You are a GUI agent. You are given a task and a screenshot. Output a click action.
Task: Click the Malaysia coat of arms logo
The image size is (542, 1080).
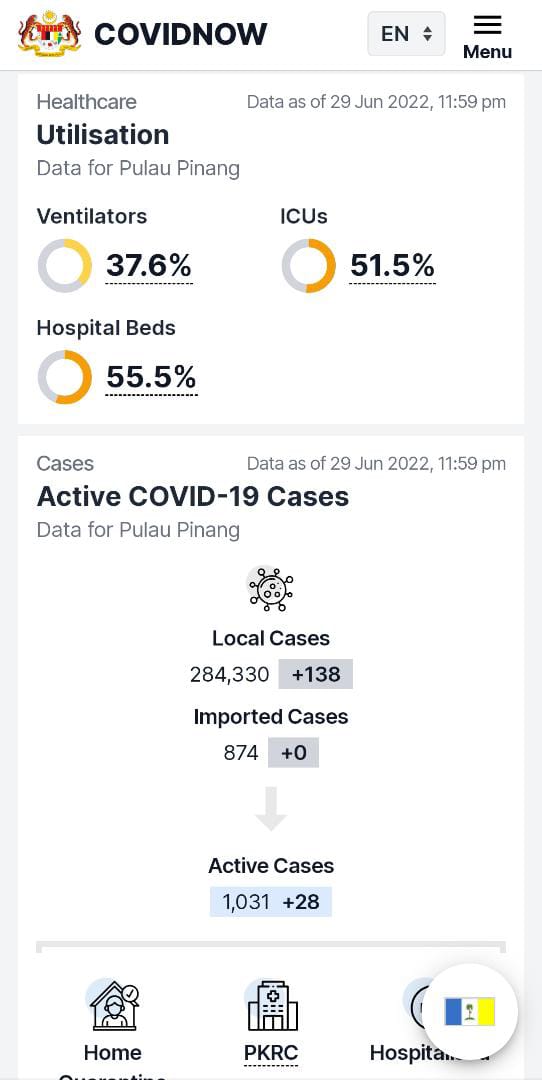click(50, 32)
